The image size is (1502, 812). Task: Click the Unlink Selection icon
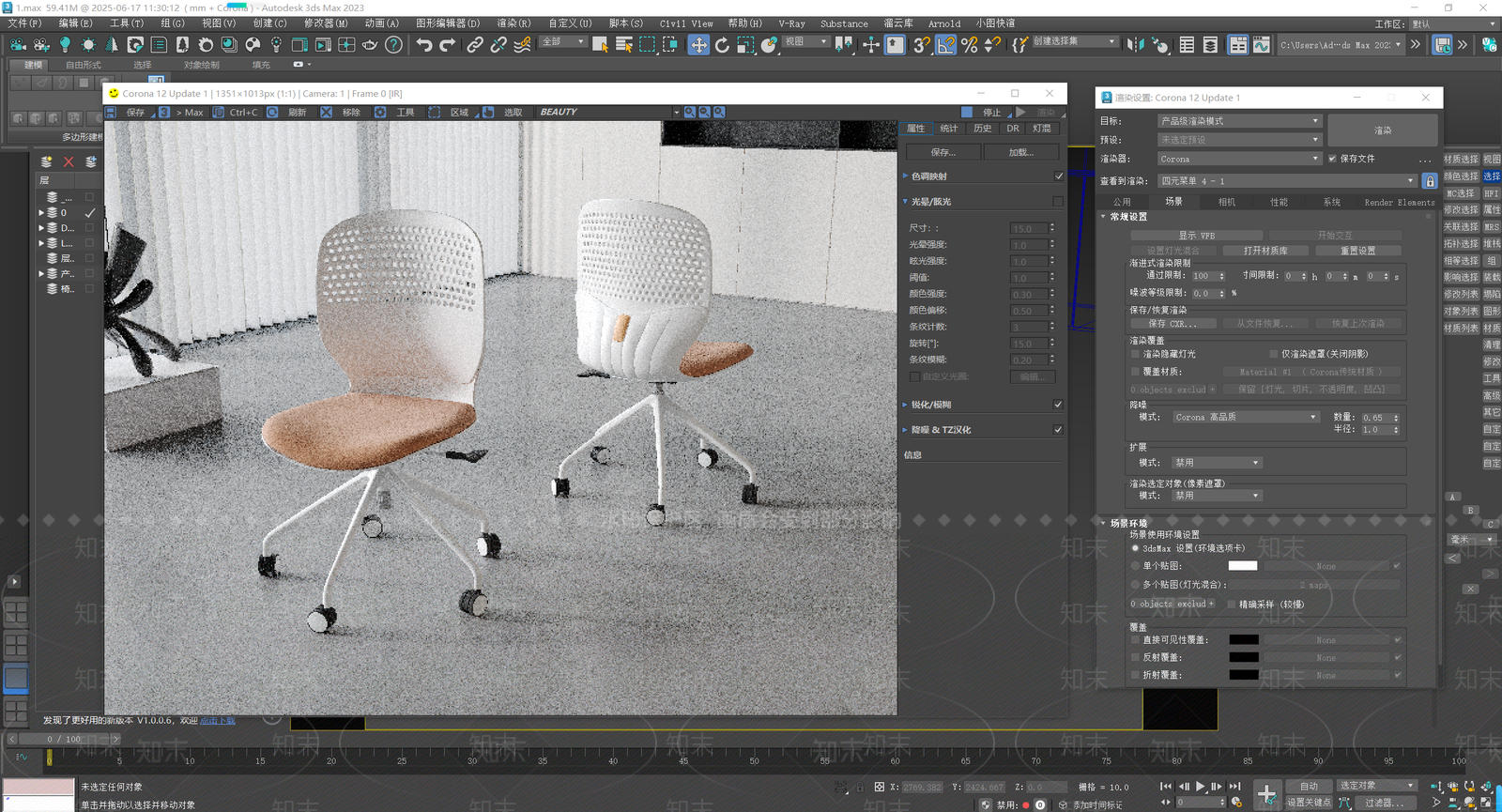pyautogui.click(x=498, y=44)
